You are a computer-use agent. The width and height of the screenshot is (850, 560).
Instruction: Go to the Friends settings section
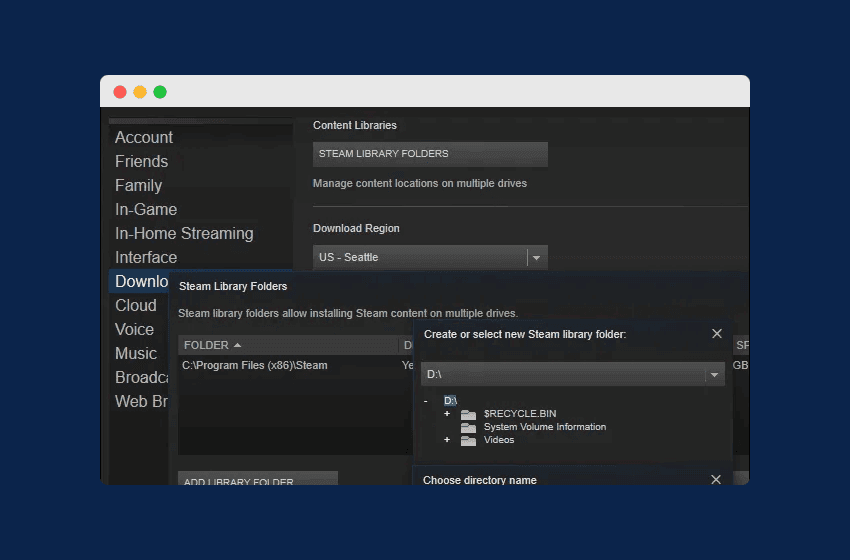141,162
